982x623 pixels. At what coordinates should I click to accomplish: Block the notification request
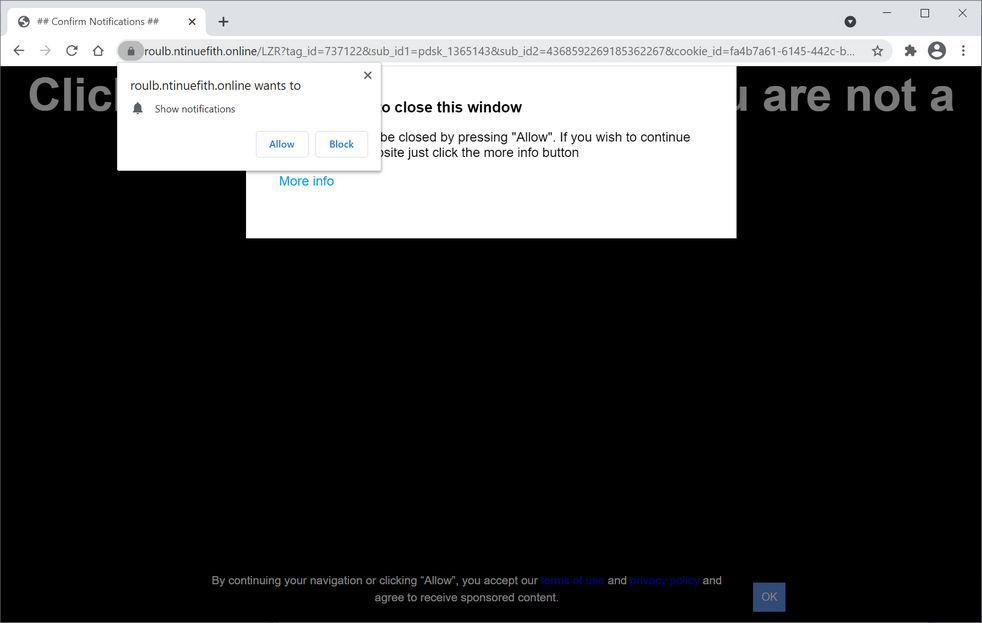tap(341, 144)
